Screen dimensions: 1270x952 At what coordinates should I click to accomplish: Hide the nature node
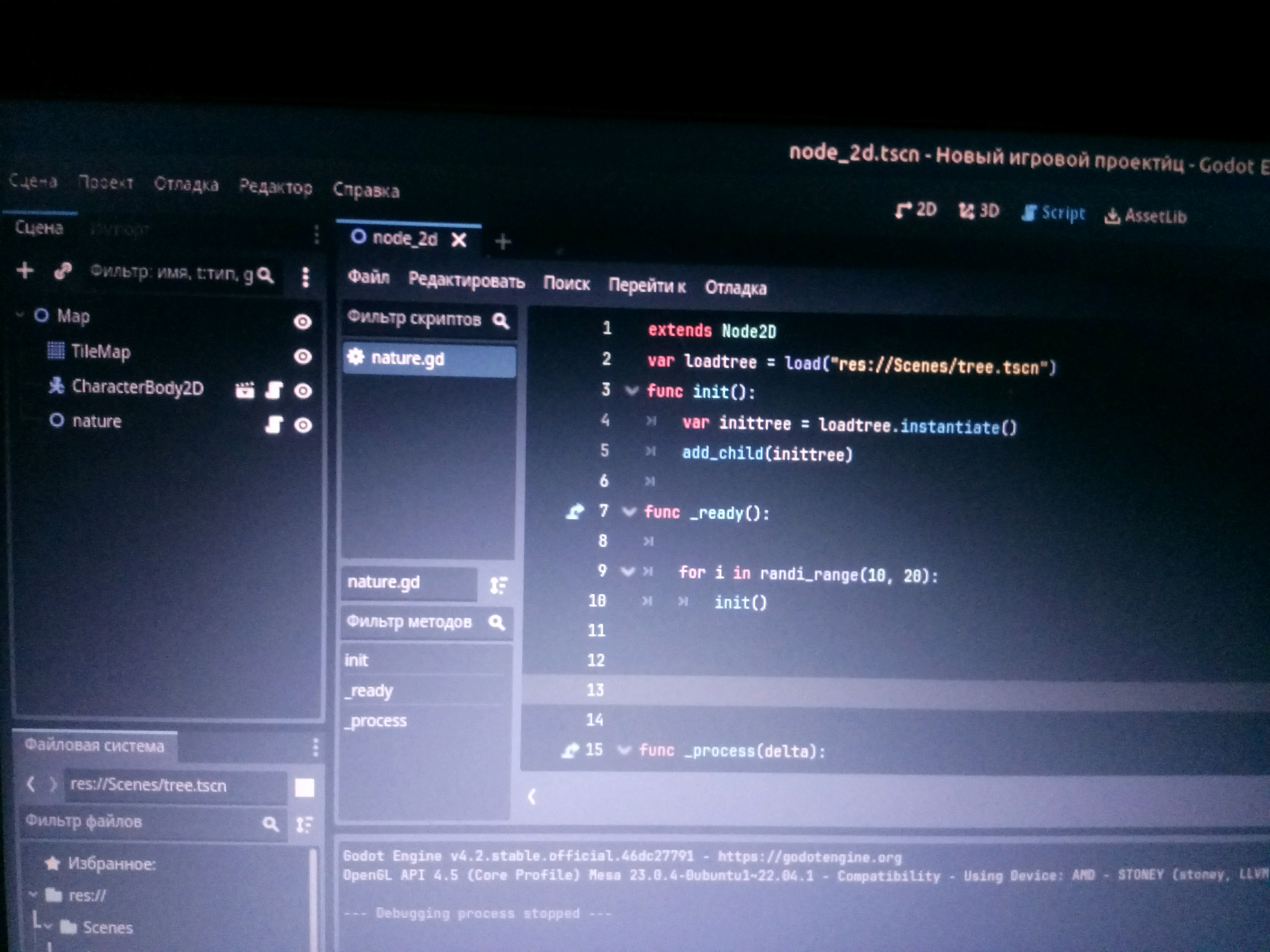303,425
